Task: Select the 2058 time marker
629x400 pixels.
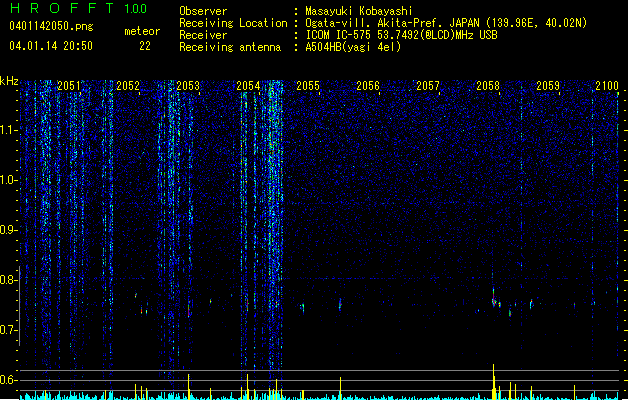Action: 488,86
